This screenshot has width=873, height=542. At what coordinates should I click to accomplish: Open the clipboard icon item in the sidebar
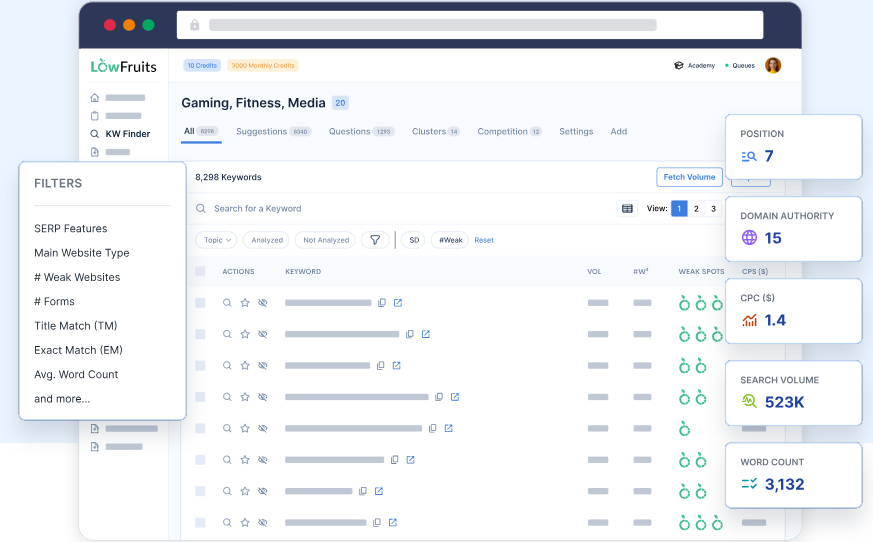pos(95,116)
